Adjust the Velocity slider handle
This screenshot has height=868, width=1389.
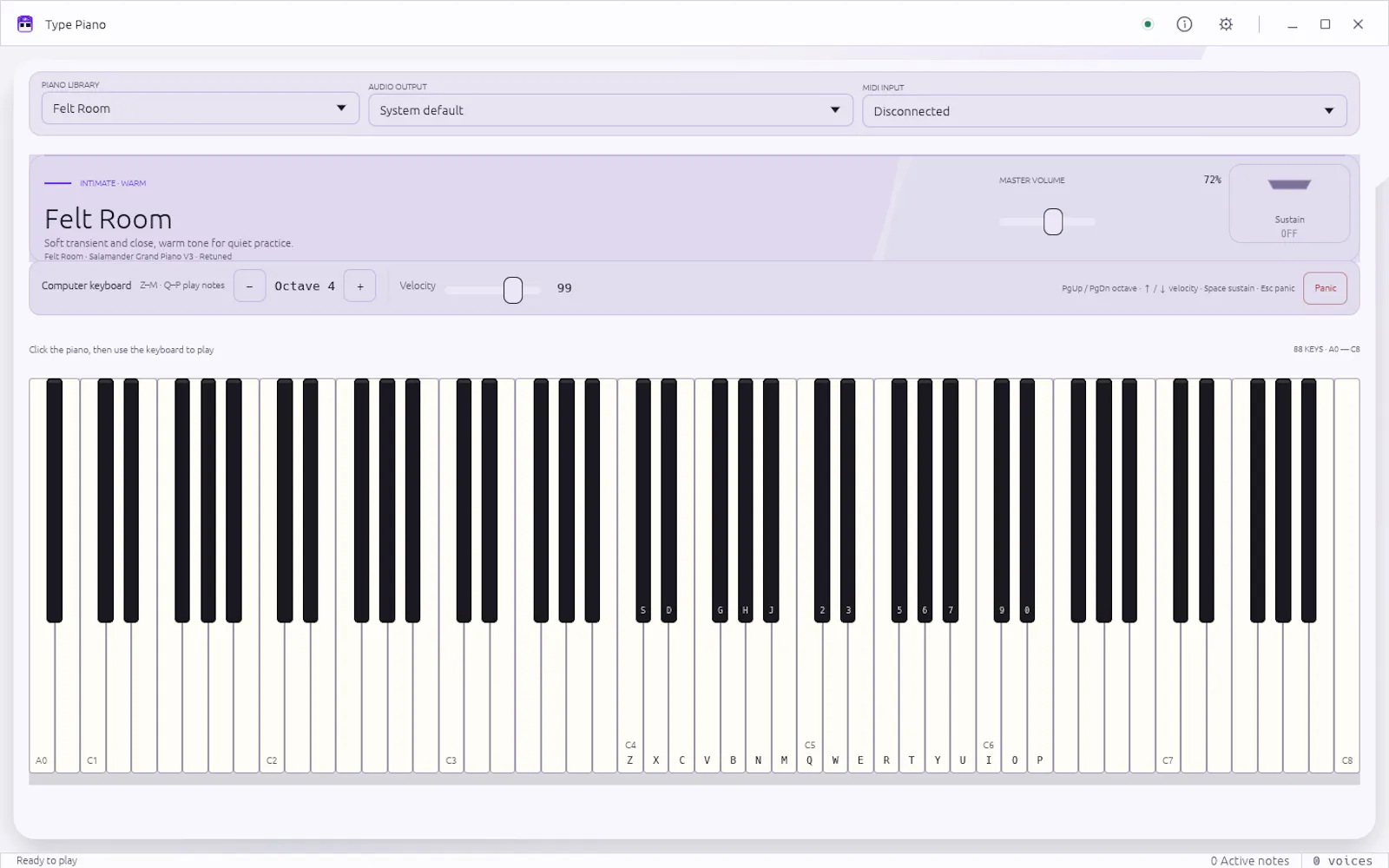(513, 290)
